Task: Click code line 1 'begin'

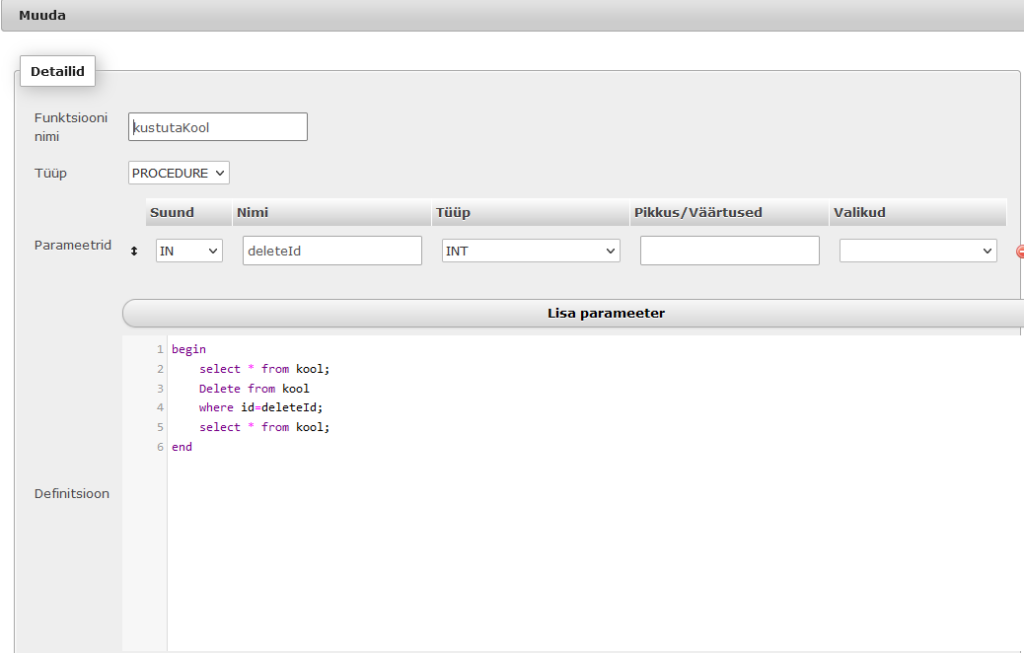Action: [189, 349]
